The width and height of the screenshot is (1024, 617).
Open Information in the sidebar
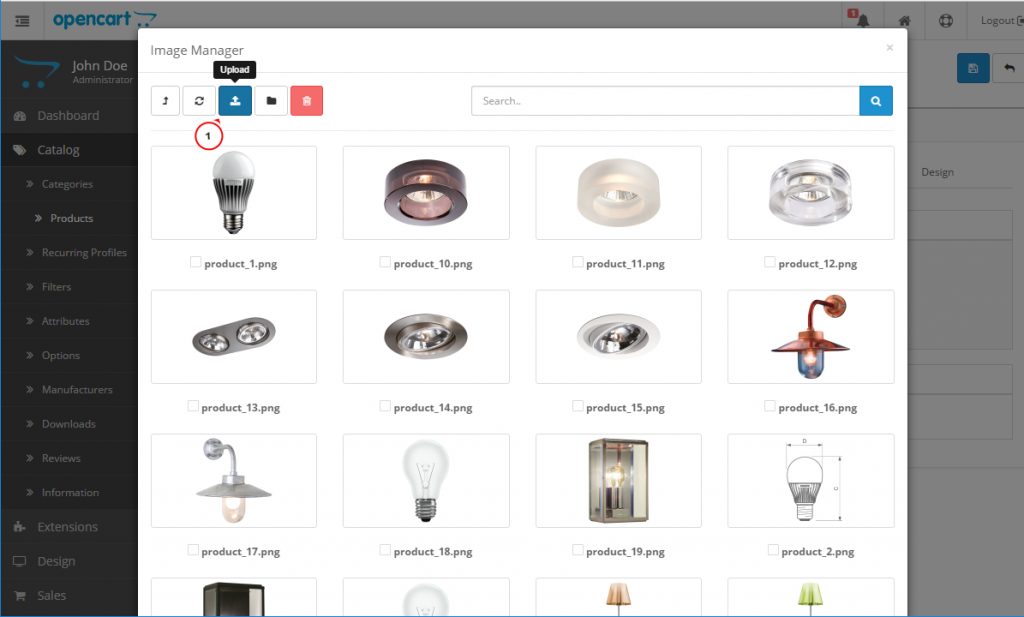point(70,492)
